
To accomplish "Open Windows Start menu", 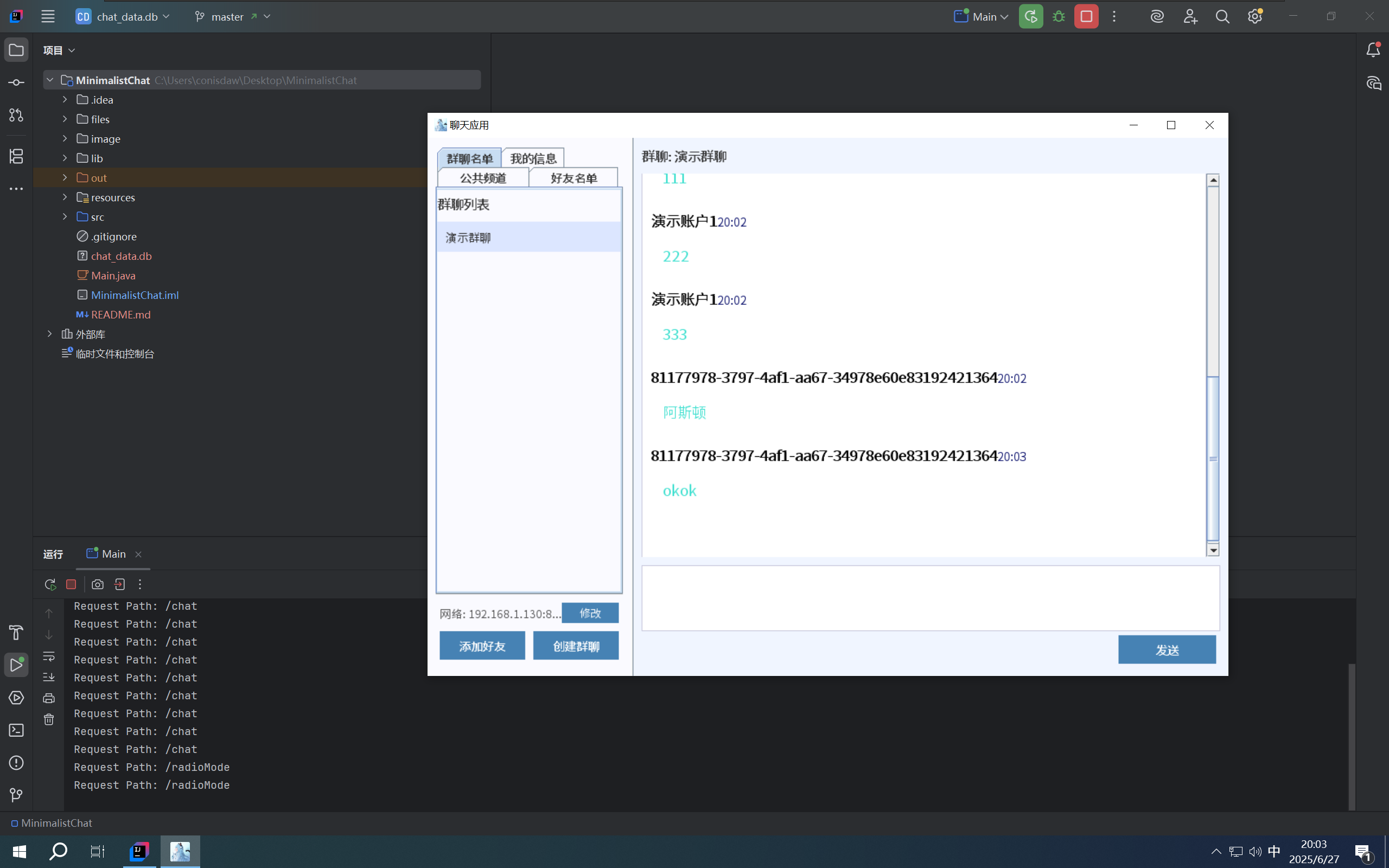I will tap(20, 851).
